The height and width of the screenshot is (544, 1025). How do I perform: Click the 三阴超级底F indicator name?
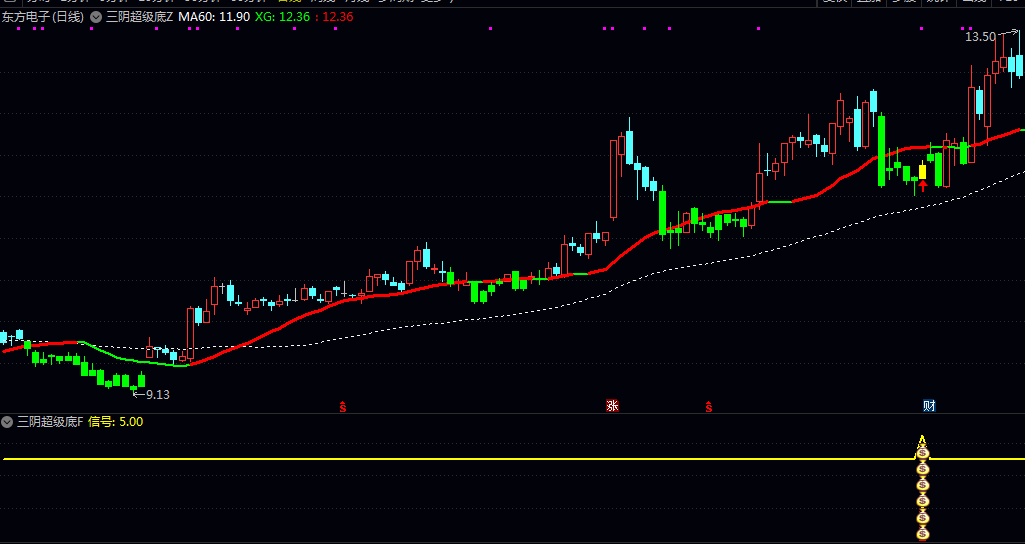click(x=50, y=422)
